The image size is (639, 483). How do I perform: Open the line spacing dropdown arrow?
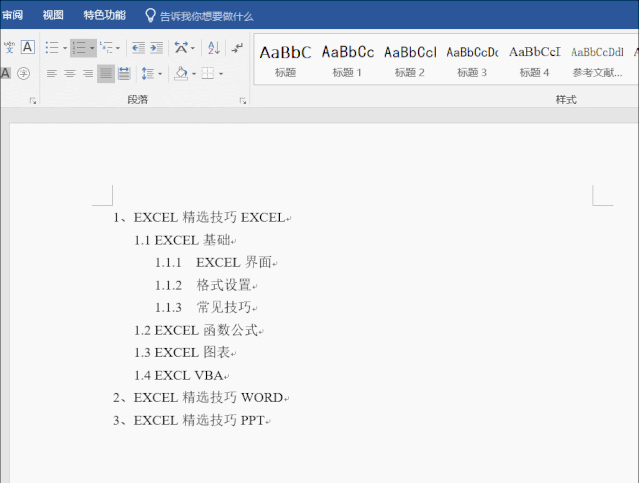coord(160,74)
